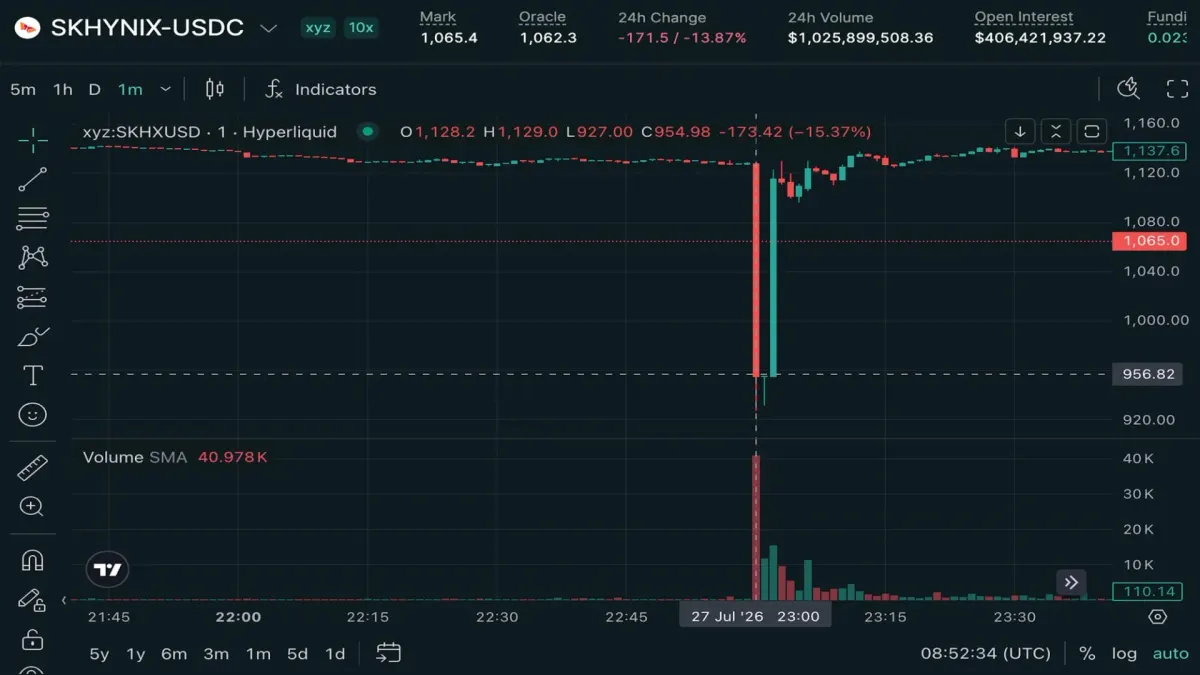This screenshot has width=1200, height=675.
Task: Select the Text annotation tool
Action: (x=33, y=375)
